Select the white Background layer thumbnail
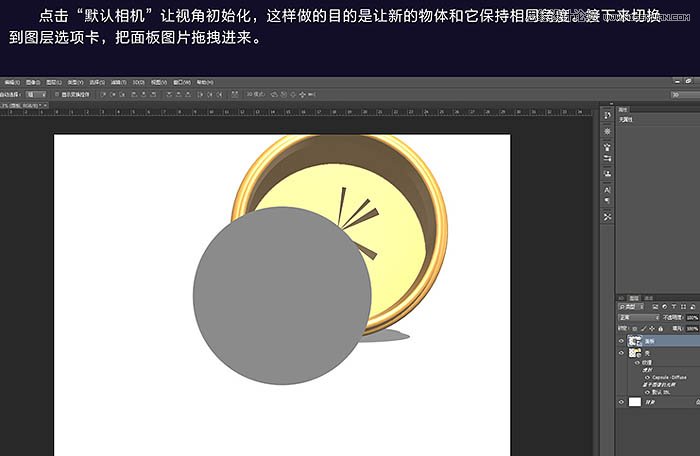This screenshot has width=700, height=456. tap(635, 402)
